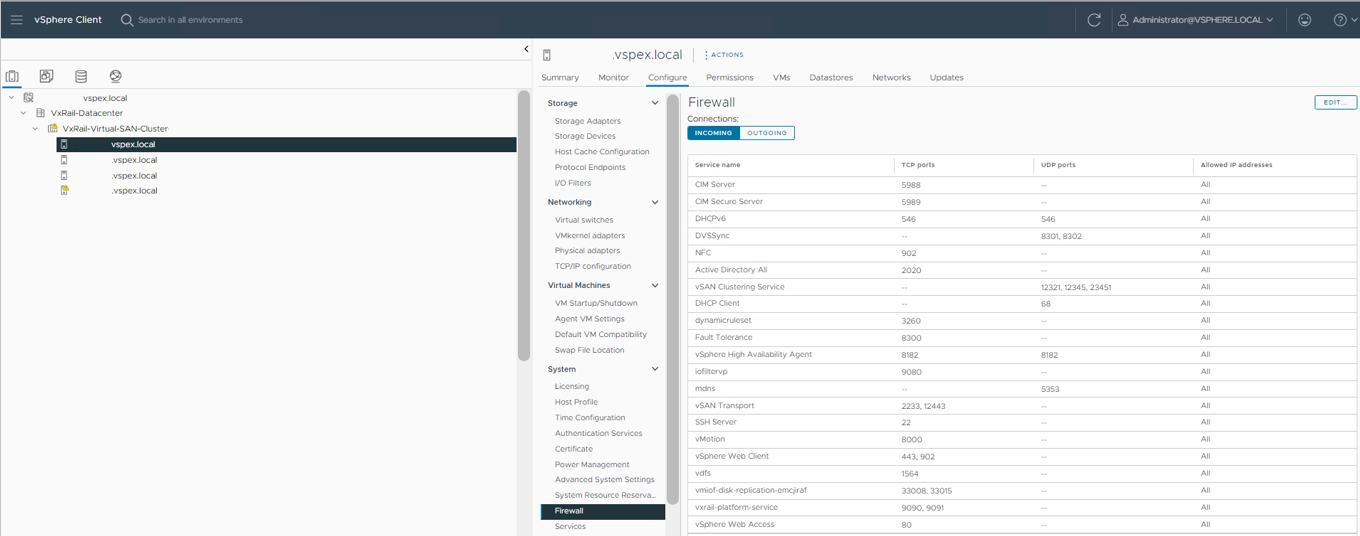
Task: Switch to Networking inventory view icon
Action: pos(116,76)
